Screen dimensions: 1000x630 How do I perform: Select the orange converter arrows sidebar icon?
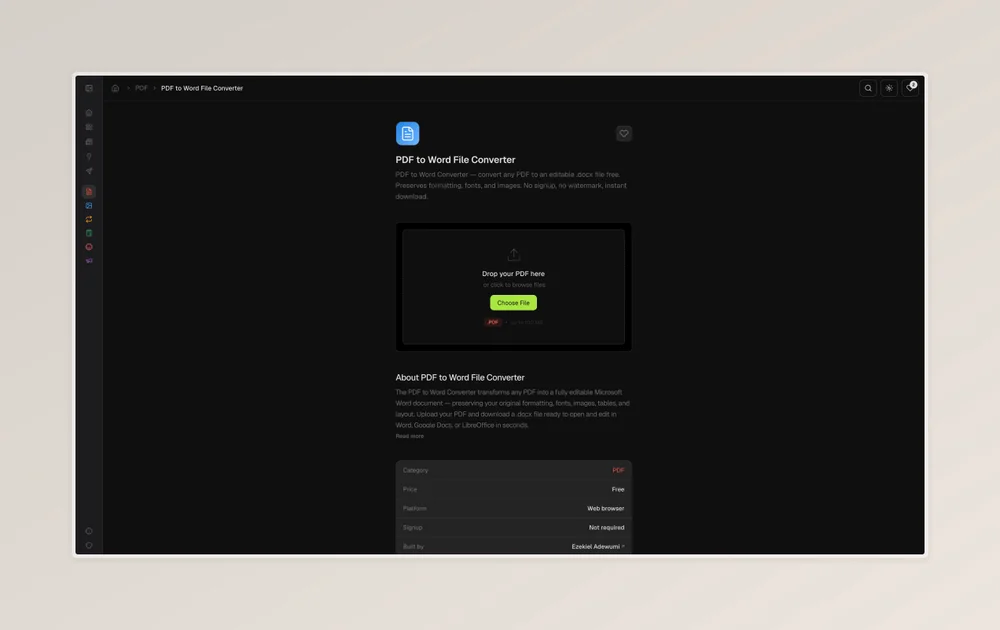pos(89,219)
